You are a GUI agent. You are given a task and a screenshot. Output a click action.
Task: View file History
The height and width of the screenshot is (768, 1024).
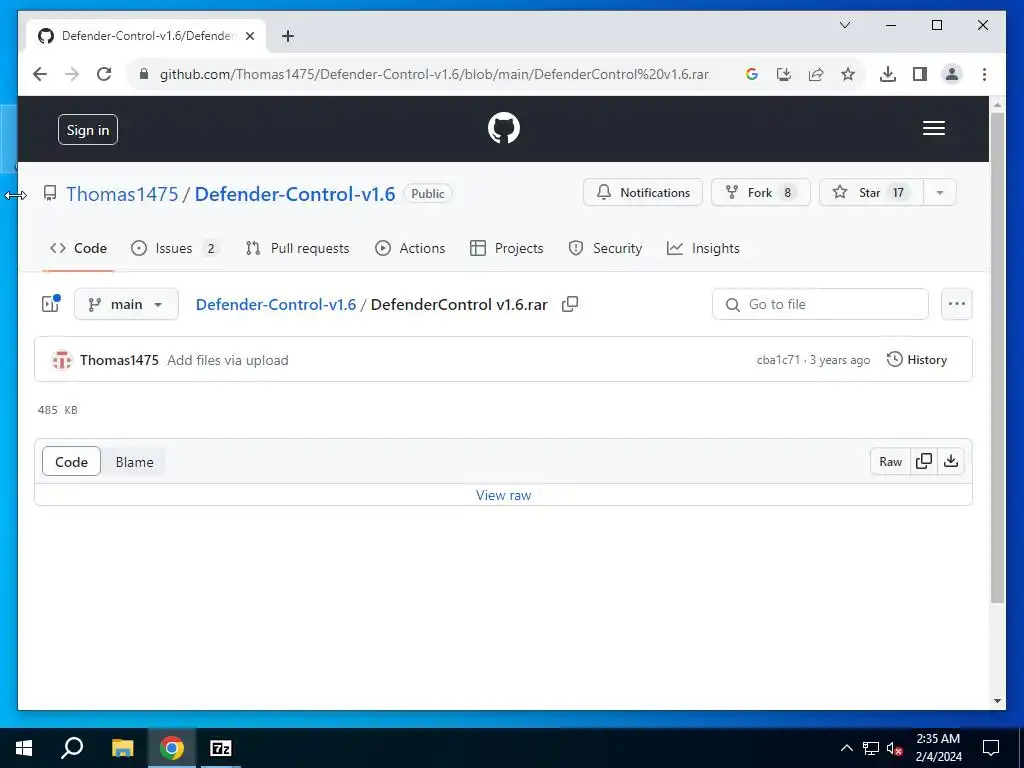click(917, 360)
